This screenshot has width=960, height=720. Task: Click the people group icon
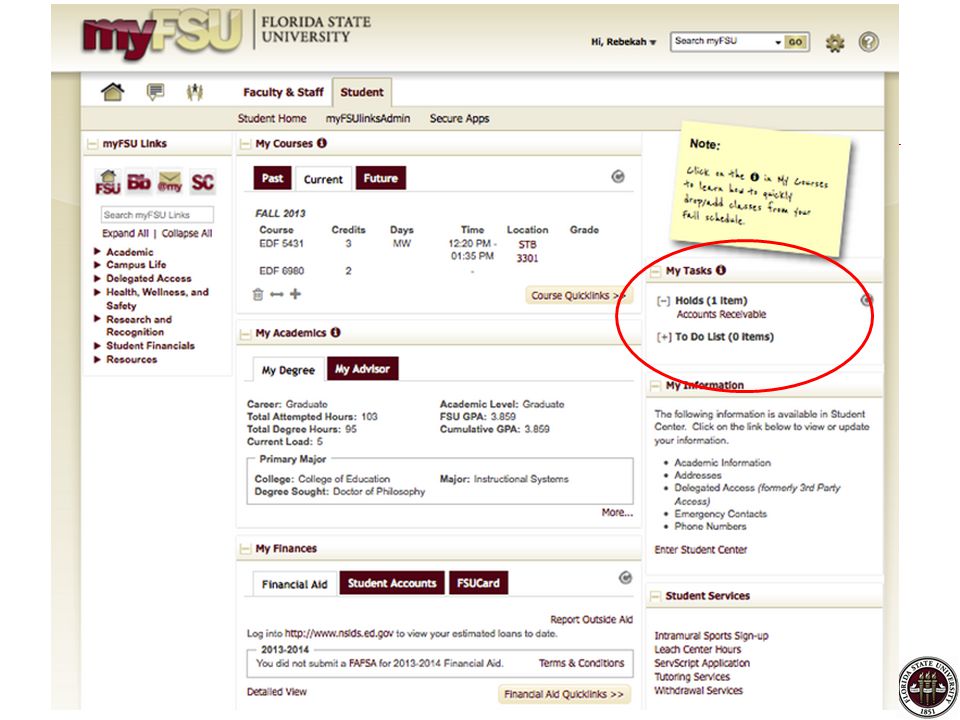(x=195, y=92)
